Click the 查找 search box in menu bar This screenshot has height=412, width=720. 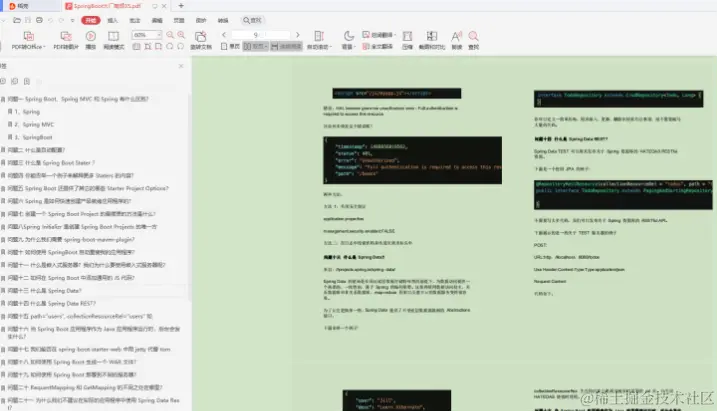(x=253, y=20)
